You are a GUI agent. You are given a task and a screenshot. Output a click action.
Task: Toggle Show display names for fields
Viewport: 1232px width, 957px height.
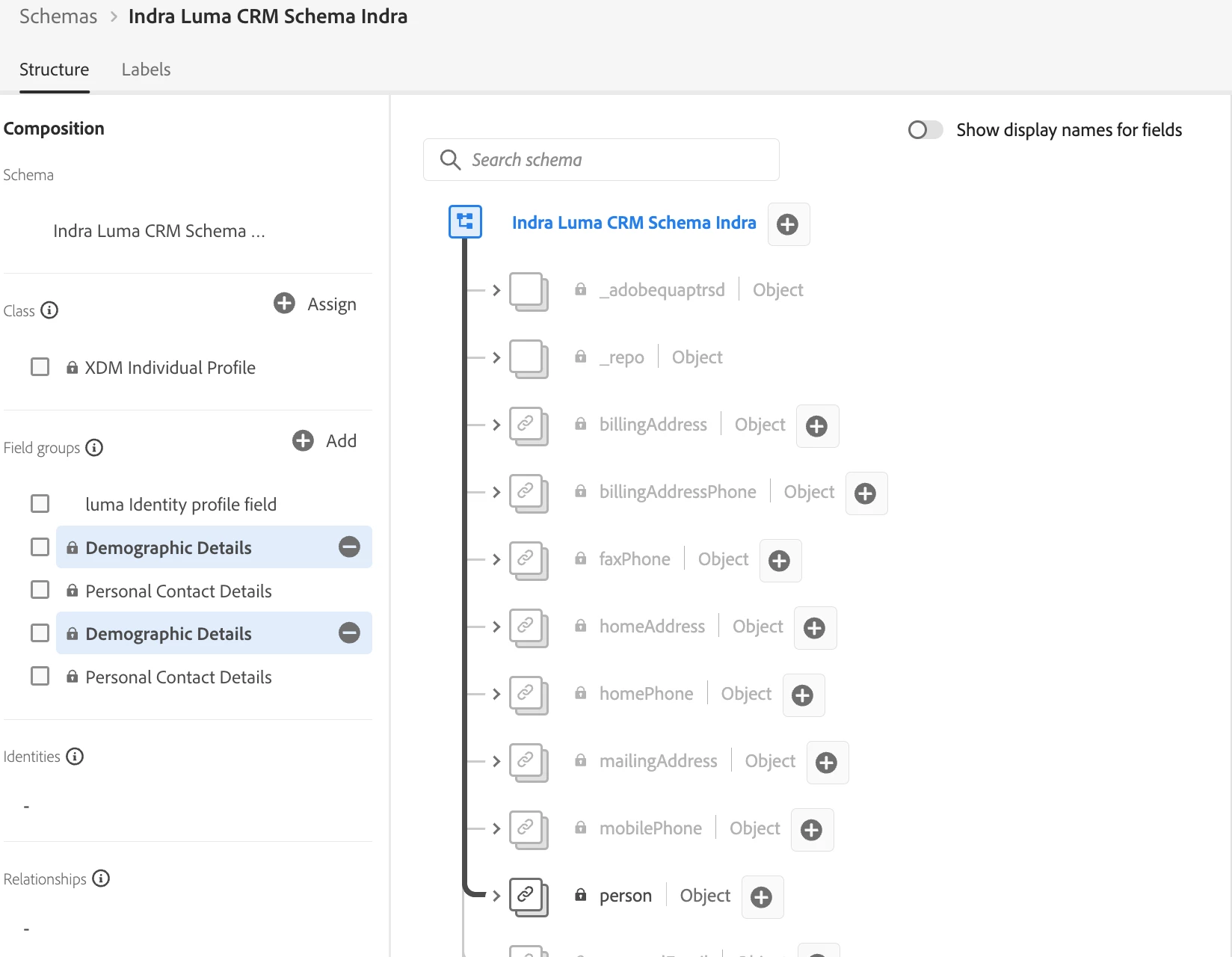(925, 130)
